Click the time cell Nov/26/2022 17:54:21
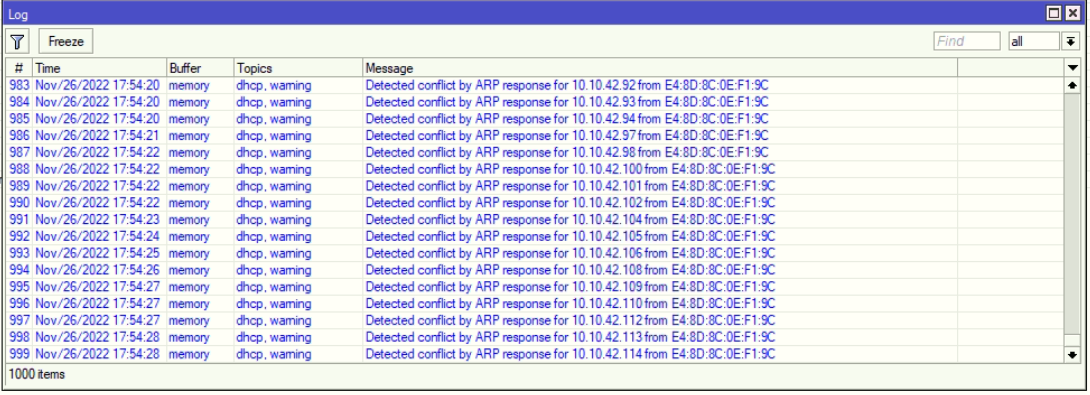Screen dimensions: 1090x395 (97, 136)
